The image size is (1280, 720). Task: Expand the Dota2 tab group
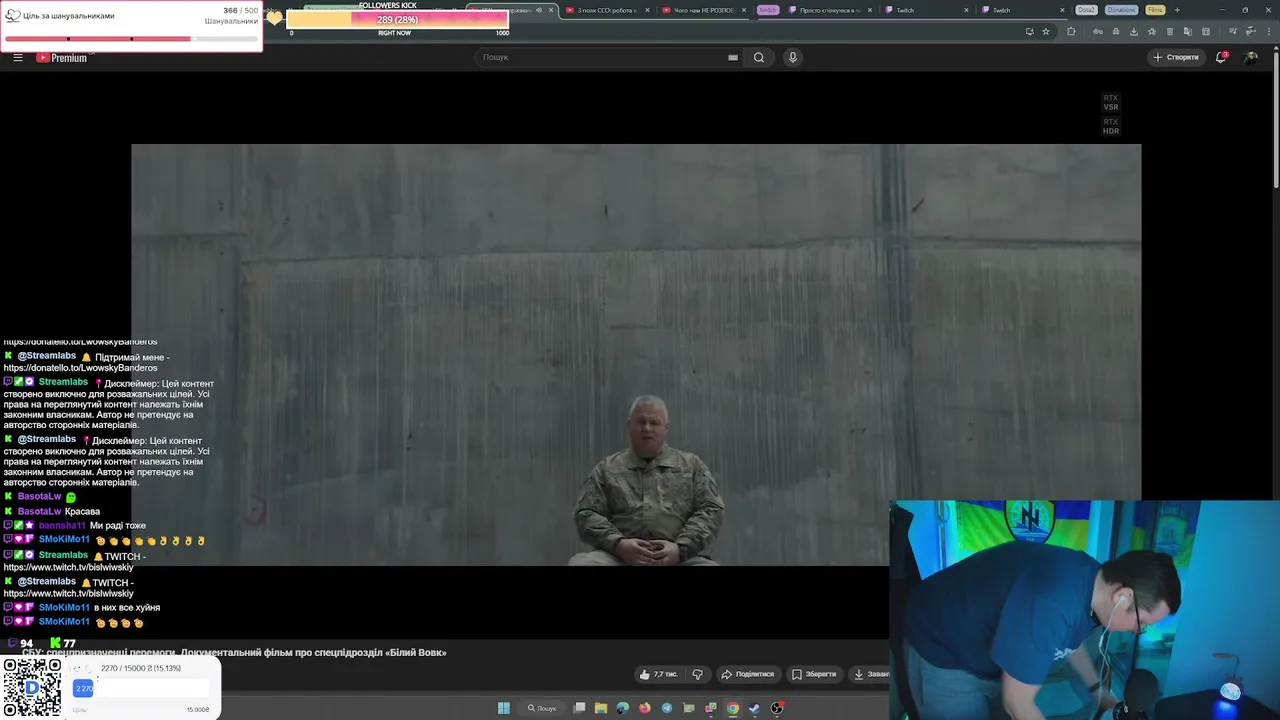[1086, 10]
